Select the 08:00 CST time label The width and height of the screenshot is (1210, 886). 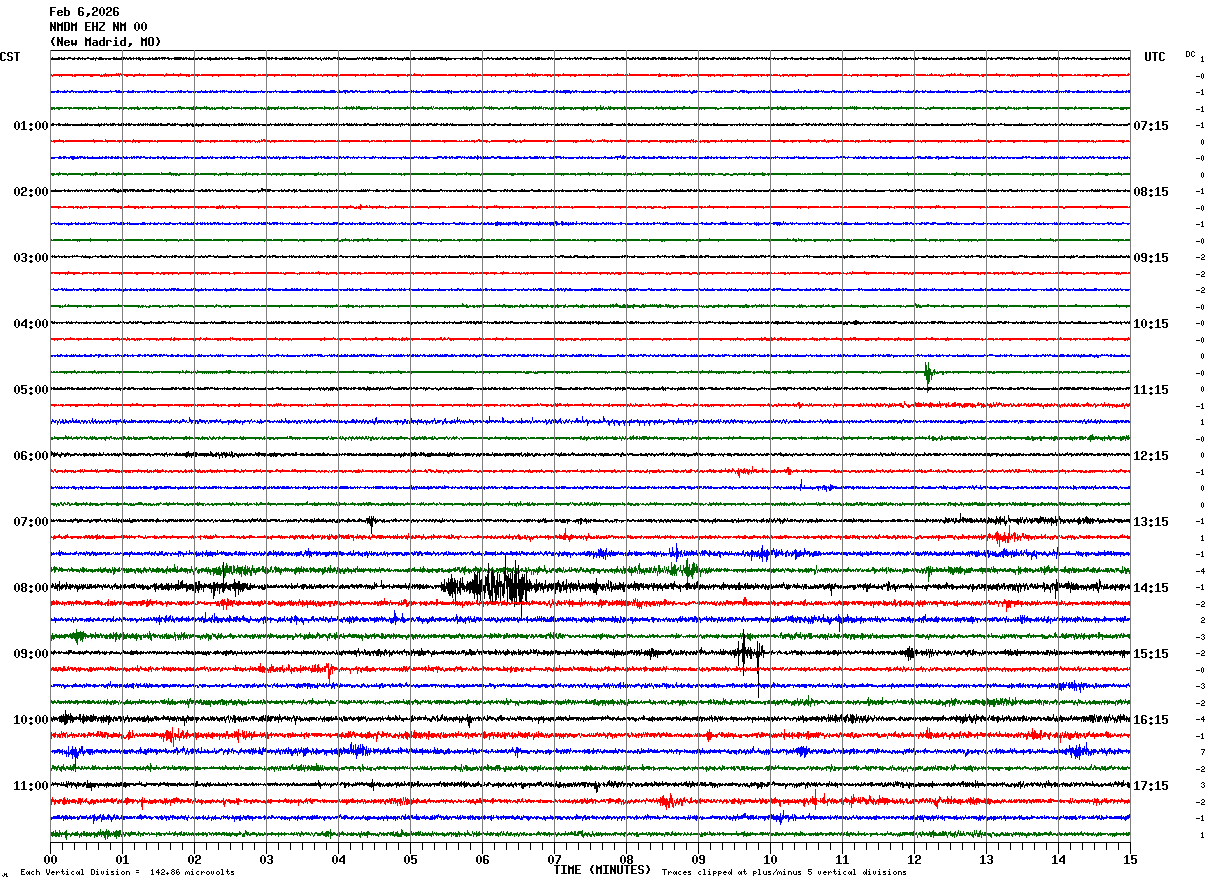(31, 588)
